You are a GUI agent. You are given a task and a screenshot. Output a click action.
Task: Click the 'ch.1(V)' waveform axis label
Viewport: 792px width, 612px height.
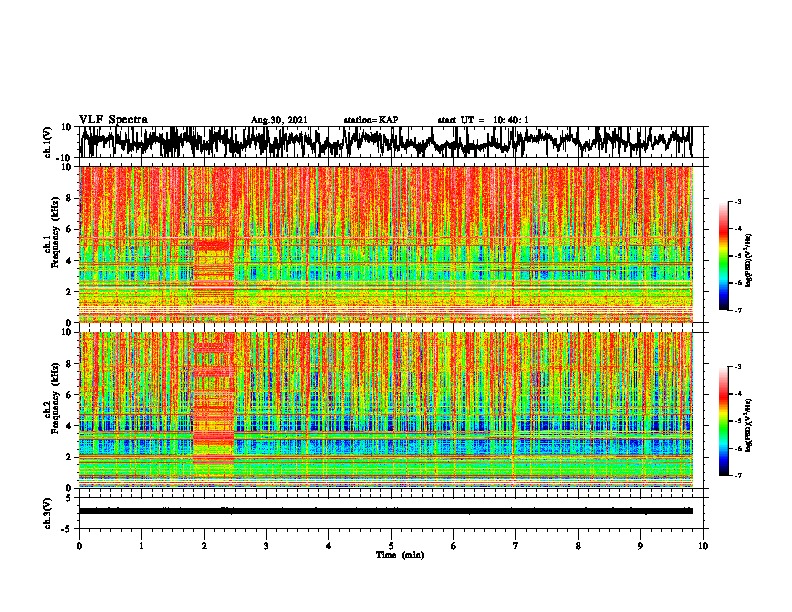coord(47,142)
